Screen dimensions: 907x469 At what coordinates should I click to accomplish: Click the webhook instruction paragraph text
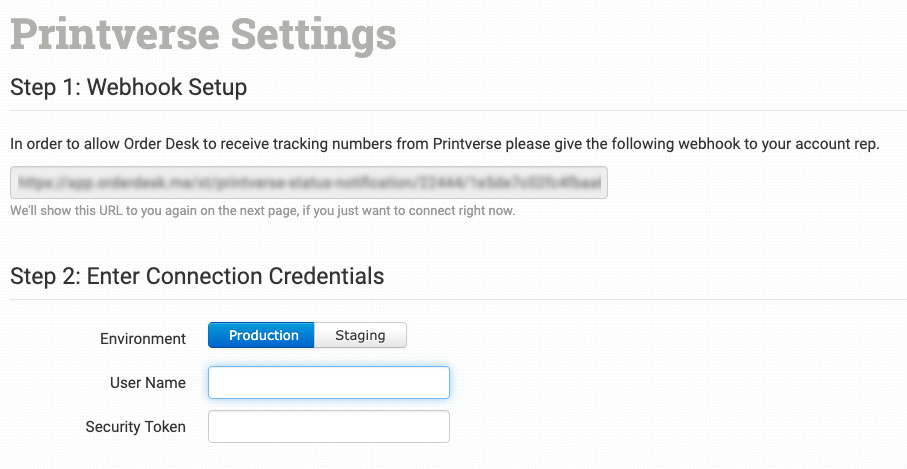pyautogui.click(x=445, y=144)
